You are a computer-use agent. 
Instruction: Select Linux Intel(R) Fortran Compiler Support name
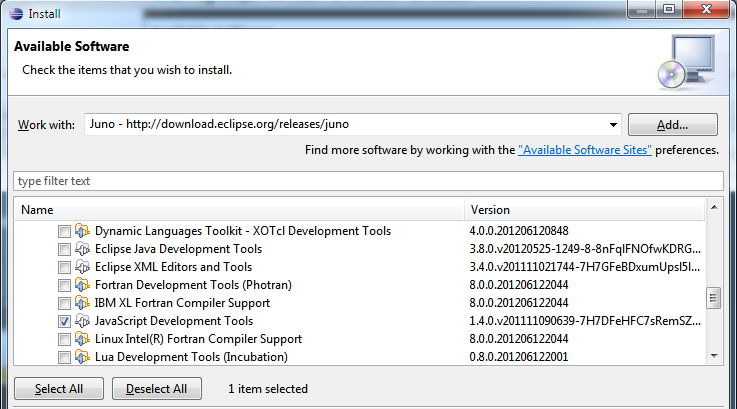coord(198,339)
